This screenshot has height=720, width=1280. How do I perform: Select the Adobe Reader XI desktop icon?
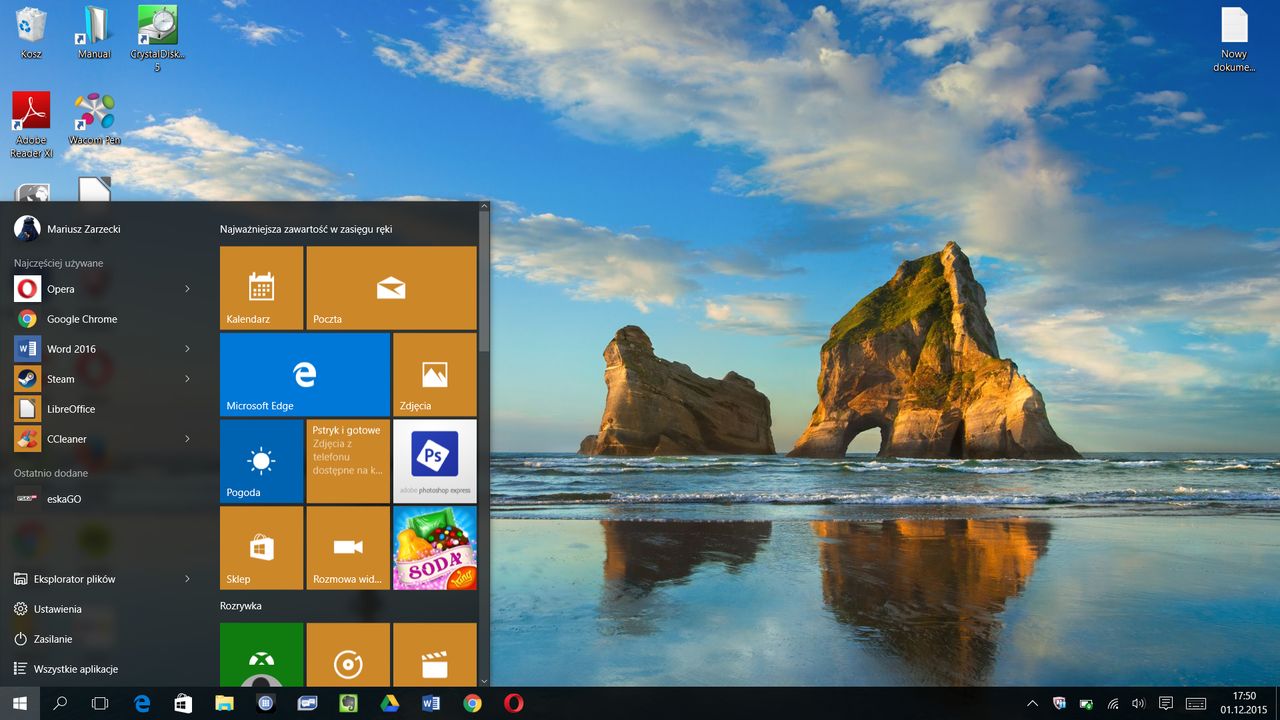(31, 125)
